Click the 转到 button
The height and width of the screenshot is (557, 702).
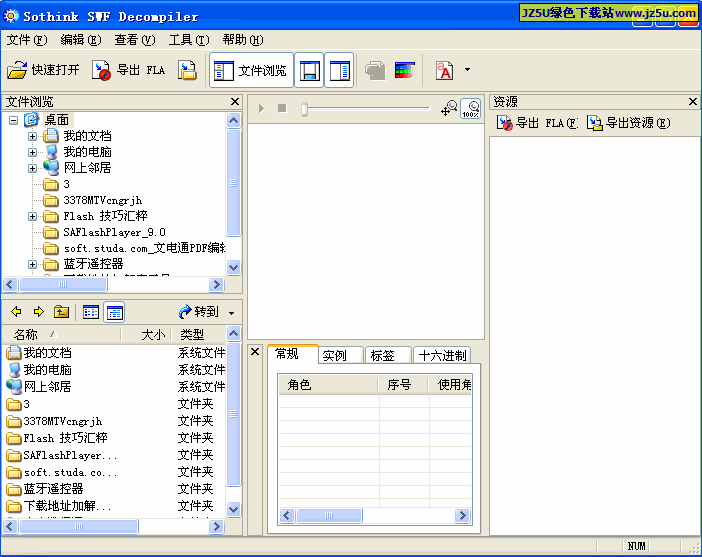(199, 312)
